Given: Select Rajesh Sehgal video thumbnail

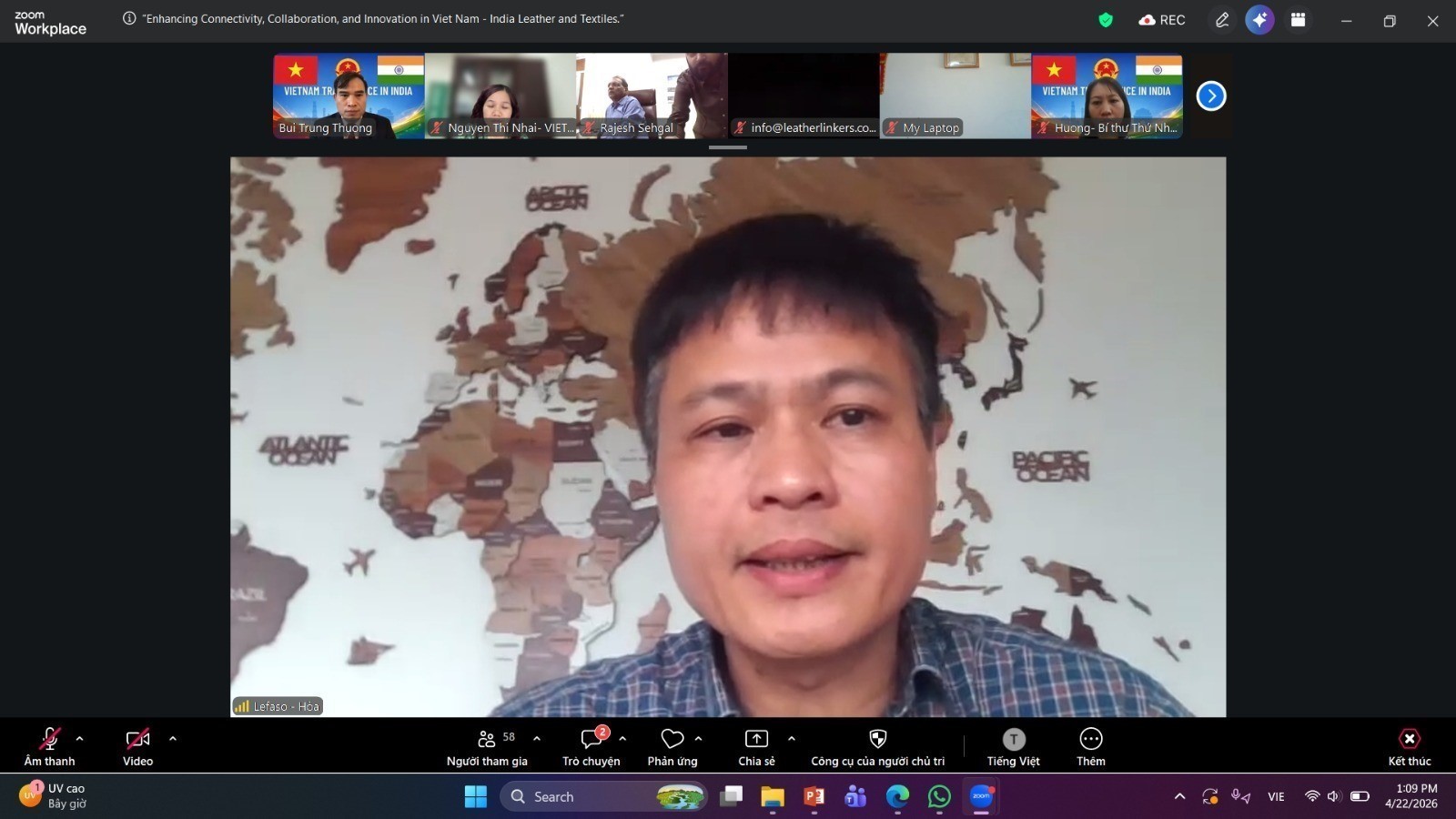Looking at the screenshot, I should pyautogui.click(x=651, y=96).
